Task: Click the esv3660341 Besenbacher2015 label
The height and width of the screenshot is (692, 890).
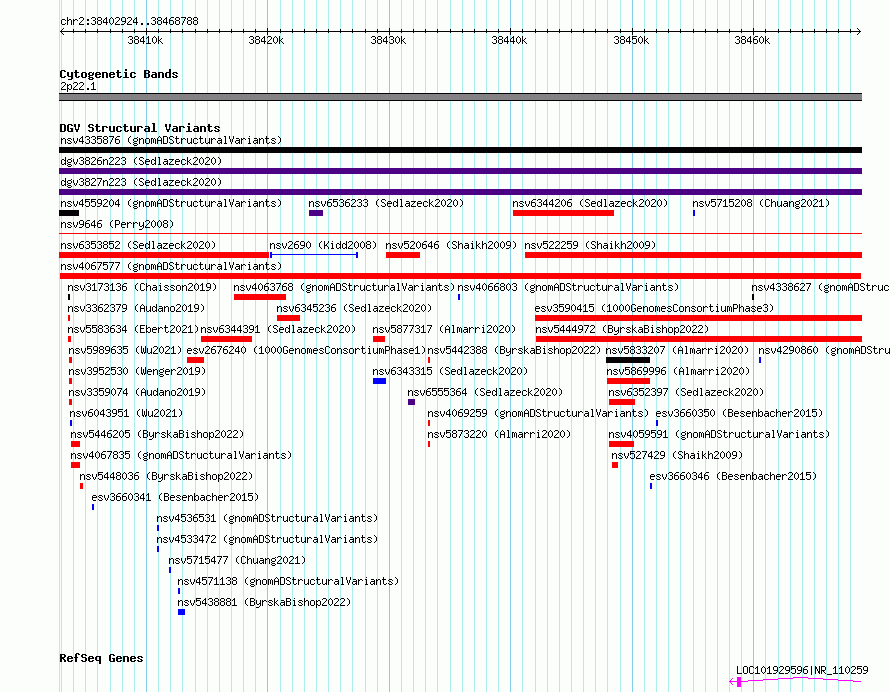Action: coord(175,497)
